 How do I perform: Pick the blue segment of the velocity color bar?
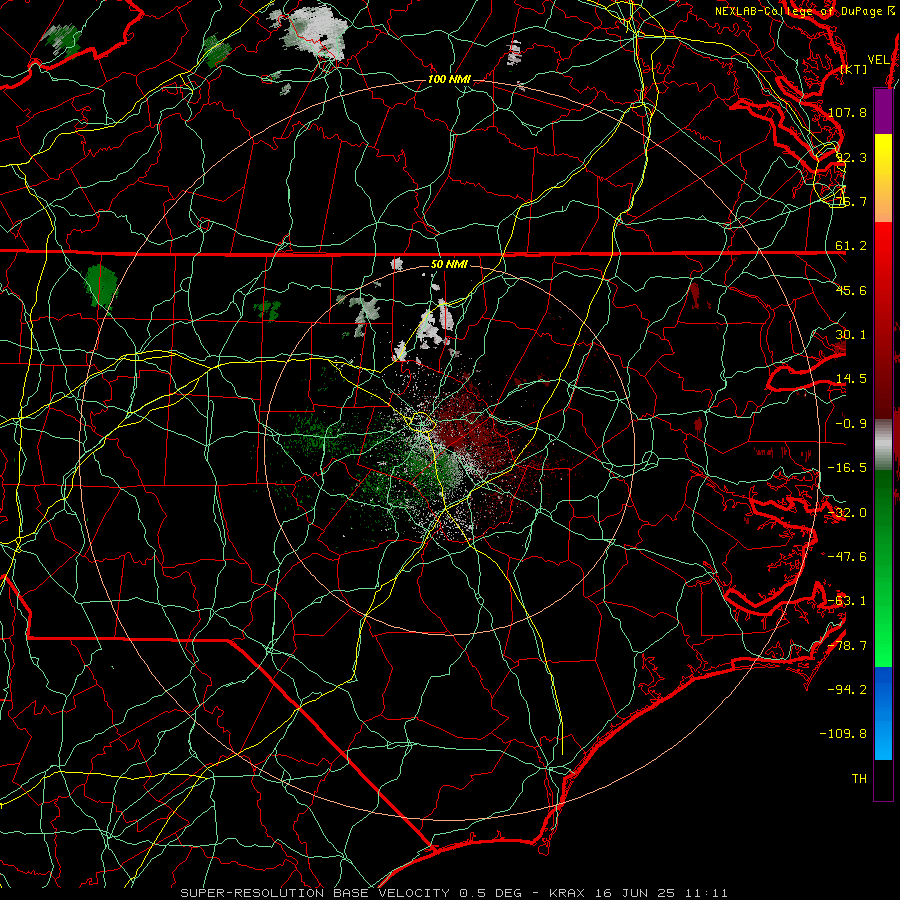click(883, 713)
